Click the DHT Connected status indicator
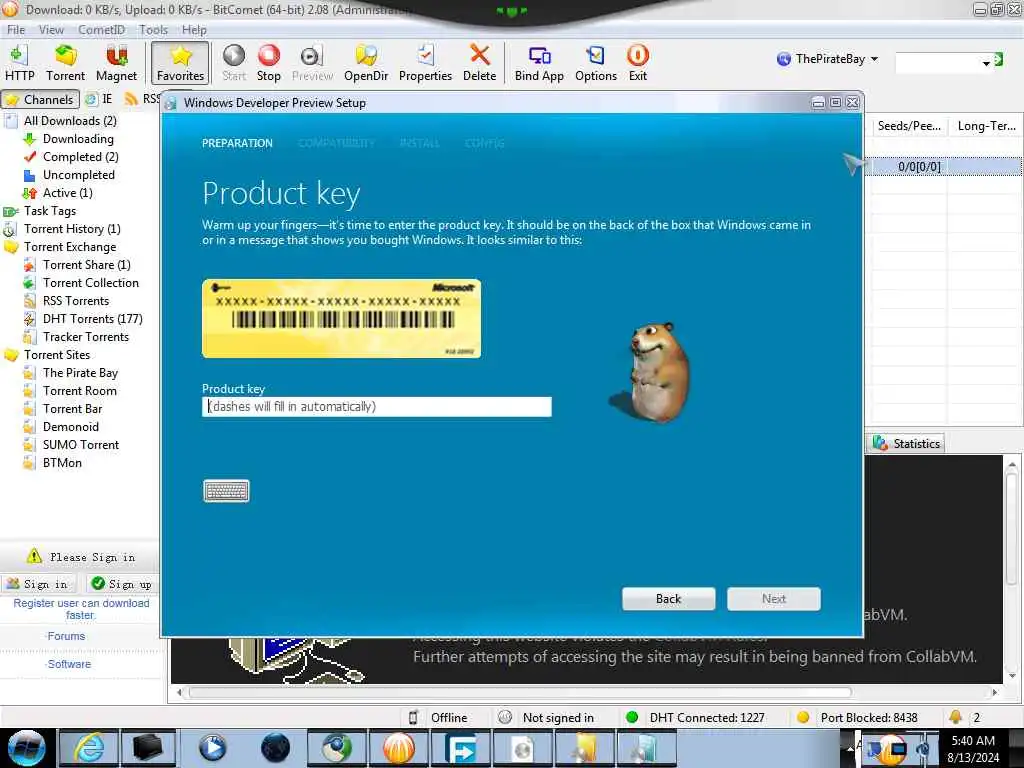 (x=695, y=718)
